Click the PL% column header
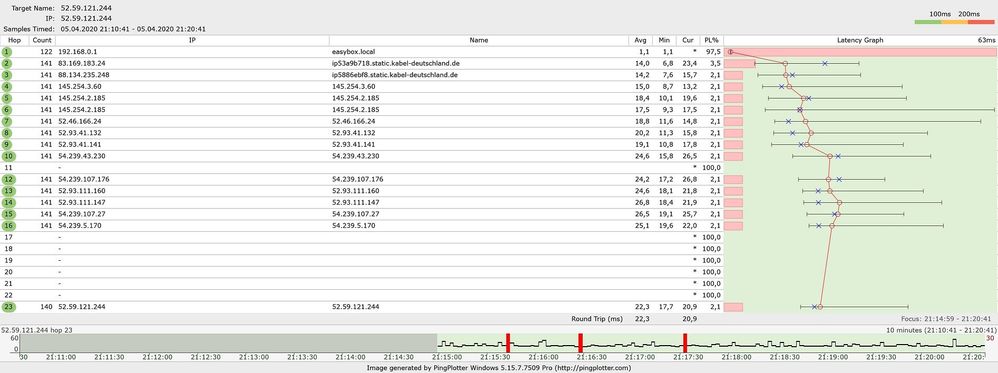Image resolution: width=998 pixels, height=373 pixels. tap(712, 40)
